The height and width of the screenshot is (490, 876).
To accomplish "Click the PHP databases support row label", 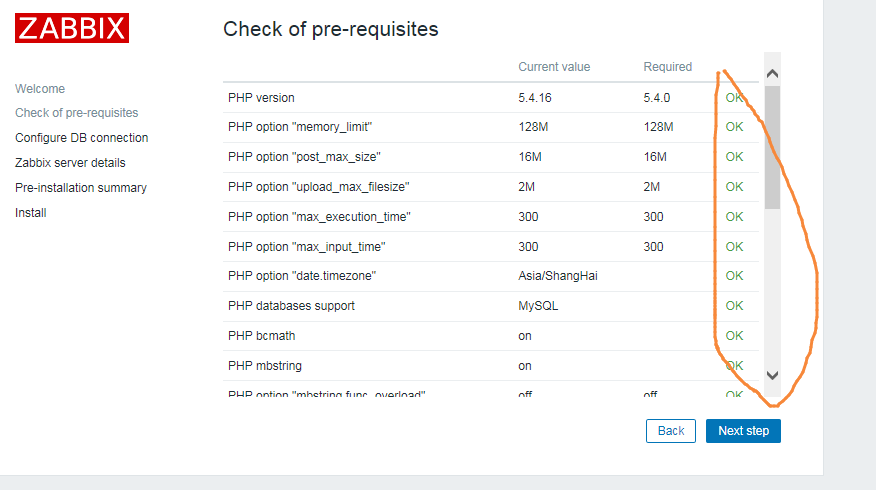I will pyautogui.click(x=291, y=306).
